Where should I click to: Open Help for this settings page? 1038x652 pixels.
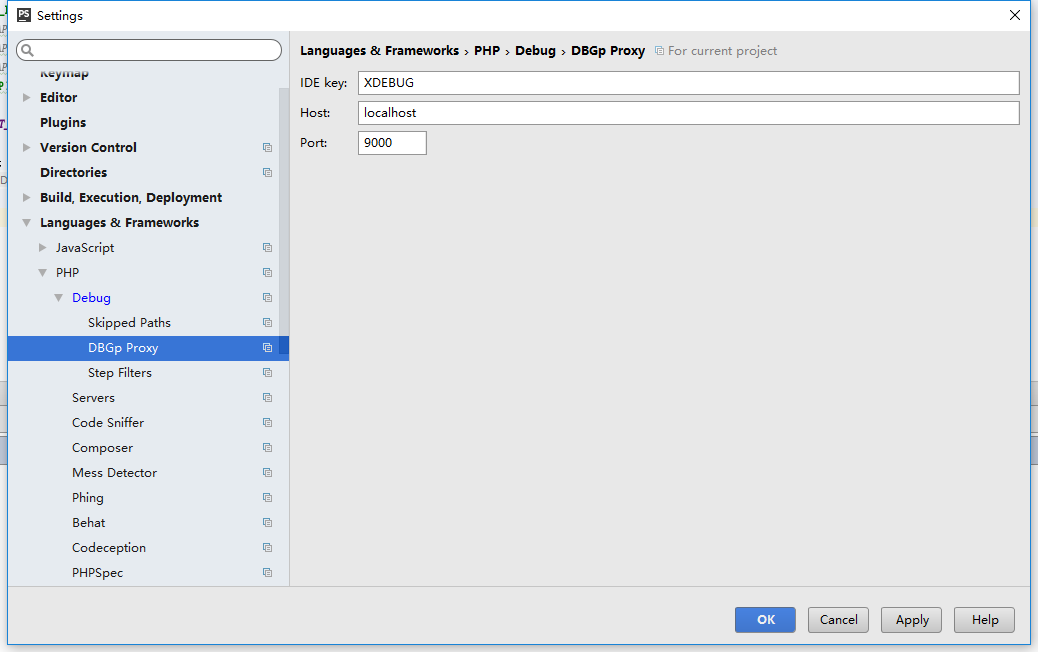click(x=984, y=620)
